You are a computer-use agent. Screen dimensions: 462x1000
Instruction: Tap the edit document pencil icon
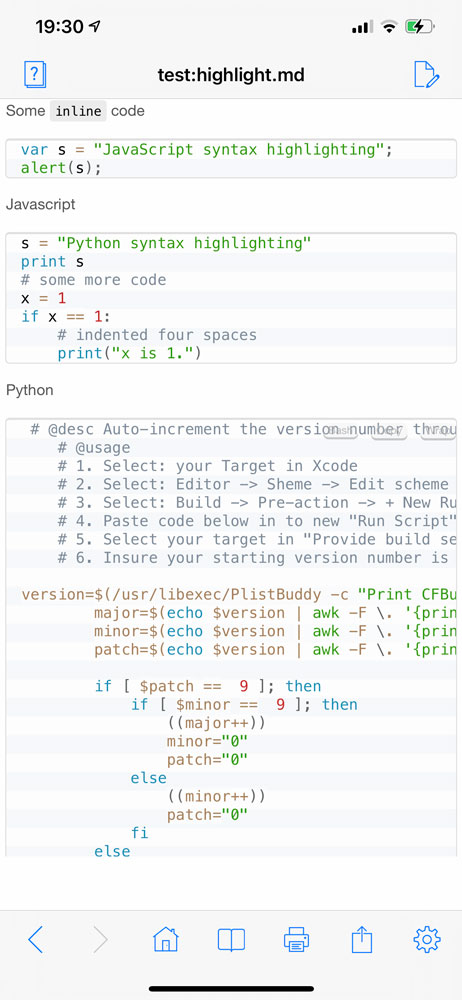click(x=426, y=75)
